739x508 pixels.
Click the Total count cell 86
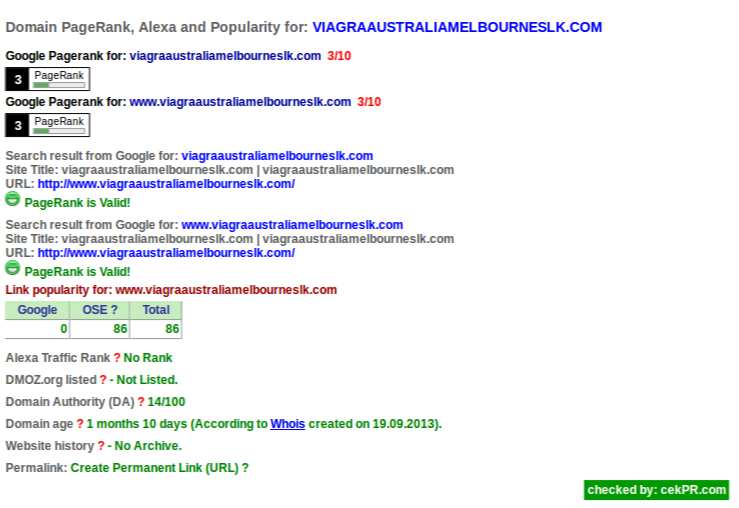tap(156, 329)
